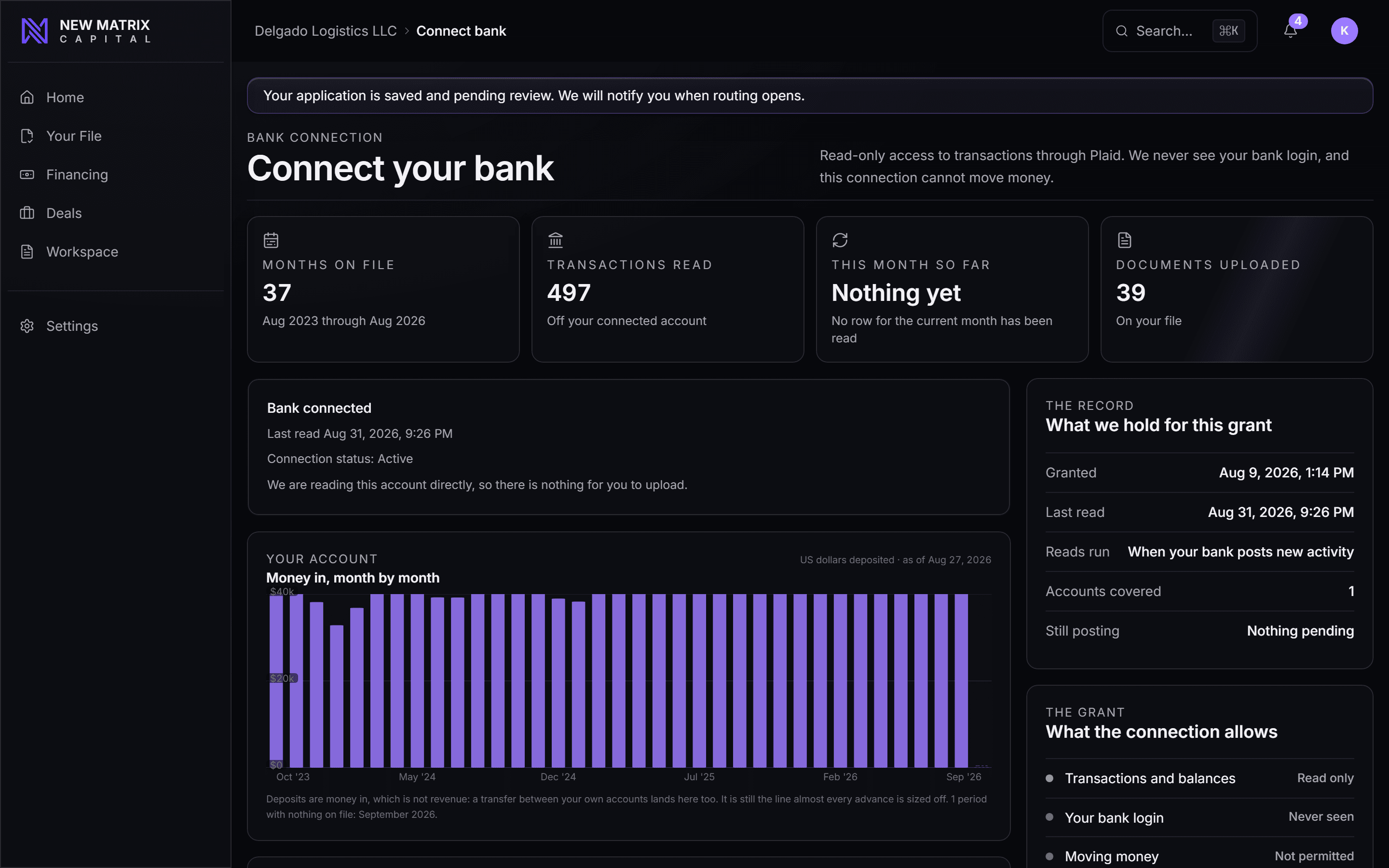Go to the Financing section
Image resolution: width=1389 pixels, height=868 pixels.
coord(116,175)
